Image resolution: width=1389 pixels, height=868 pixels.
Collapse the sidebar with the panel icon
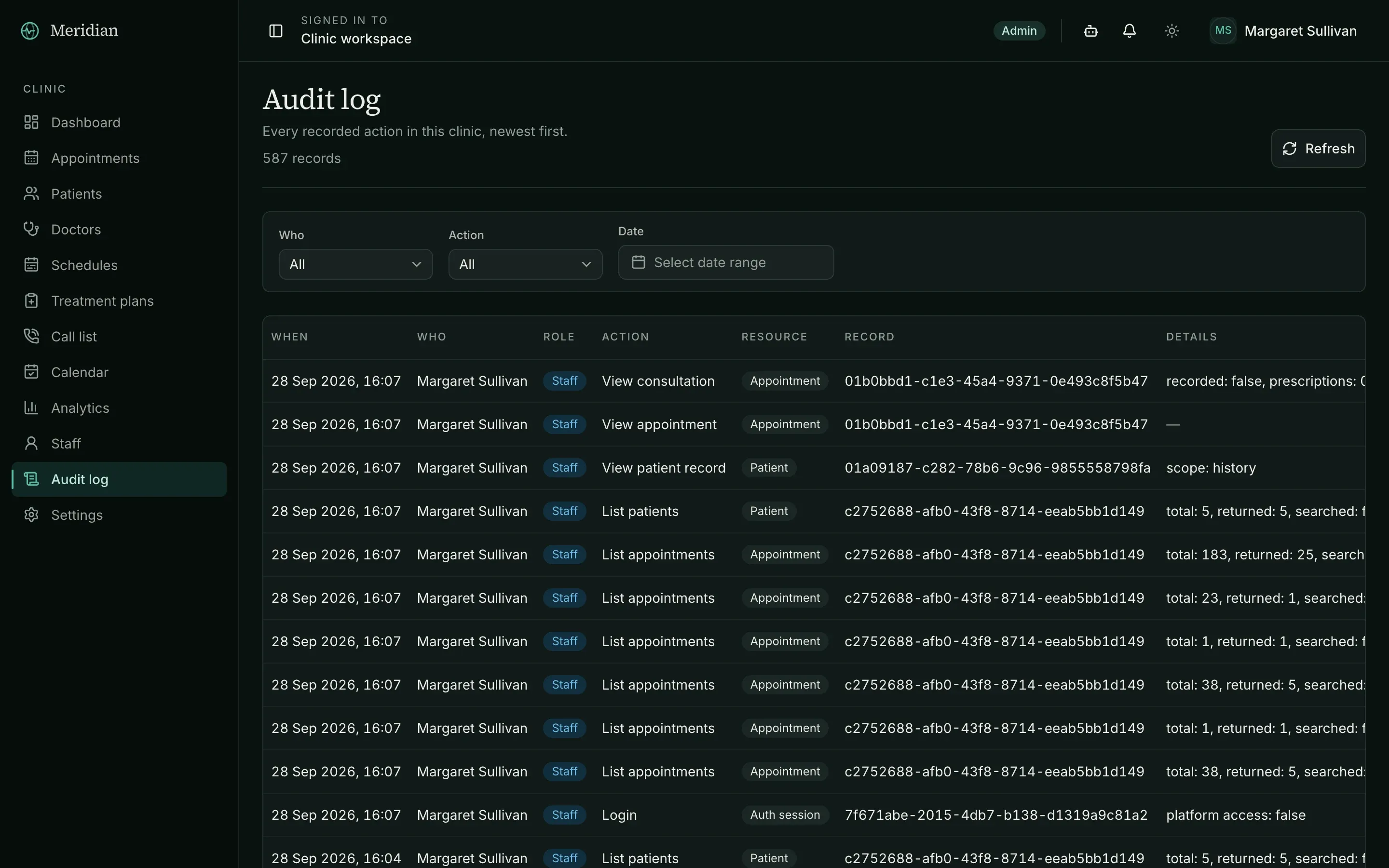point(276,30)
